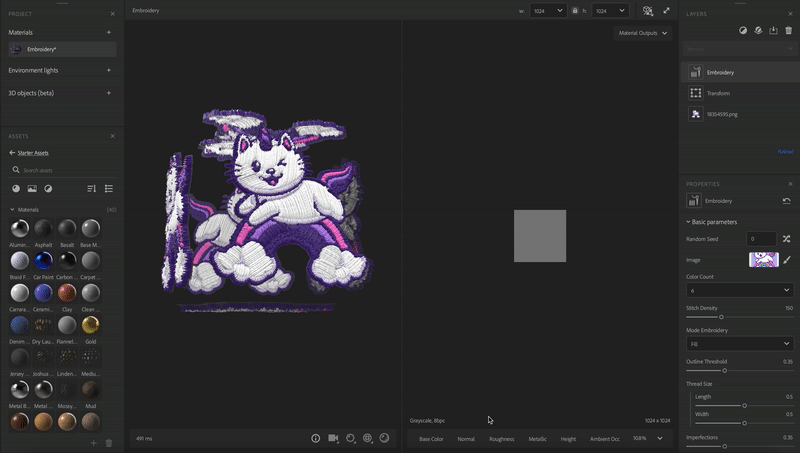Image resolution: width=800 pixels, height=453 pixels.
Task: Delete the selected layer with trash
Action: coord(789,31)
